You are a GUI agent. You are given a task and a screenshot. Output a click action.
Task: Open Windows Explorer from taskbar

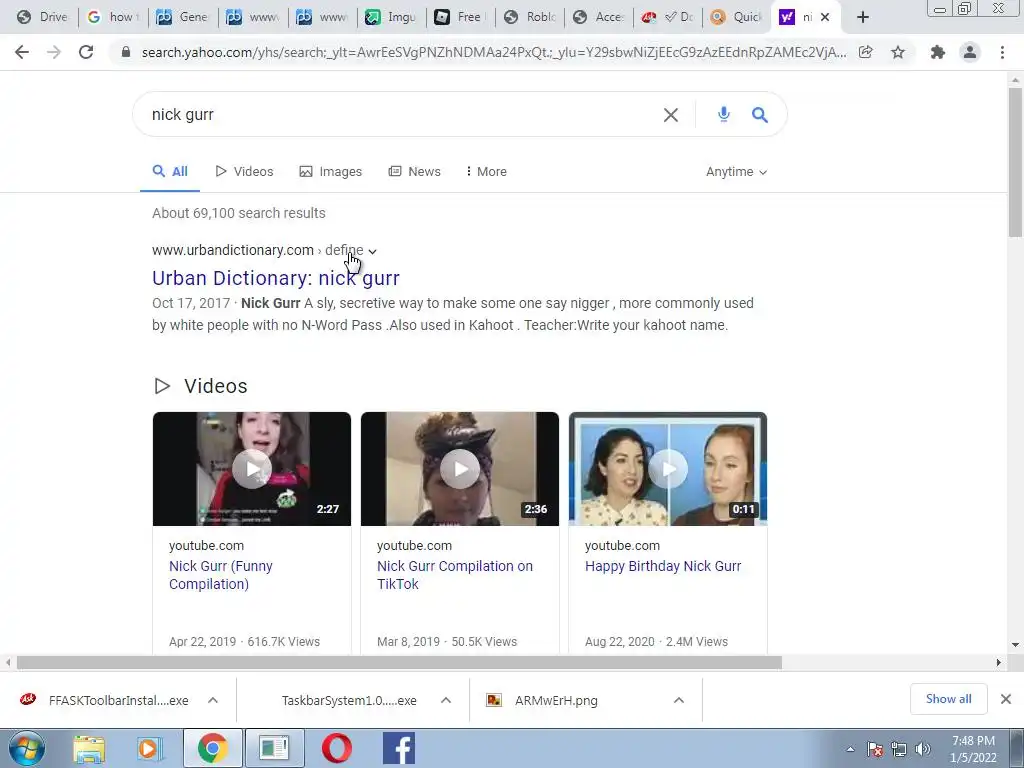click(89, 748)
